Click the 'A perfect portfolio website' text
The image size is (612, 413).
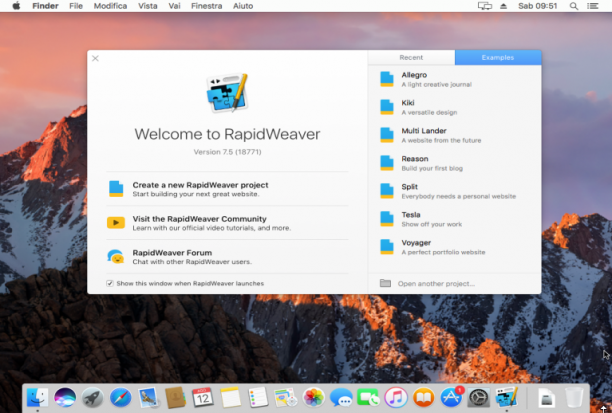[x=443, y=252]
